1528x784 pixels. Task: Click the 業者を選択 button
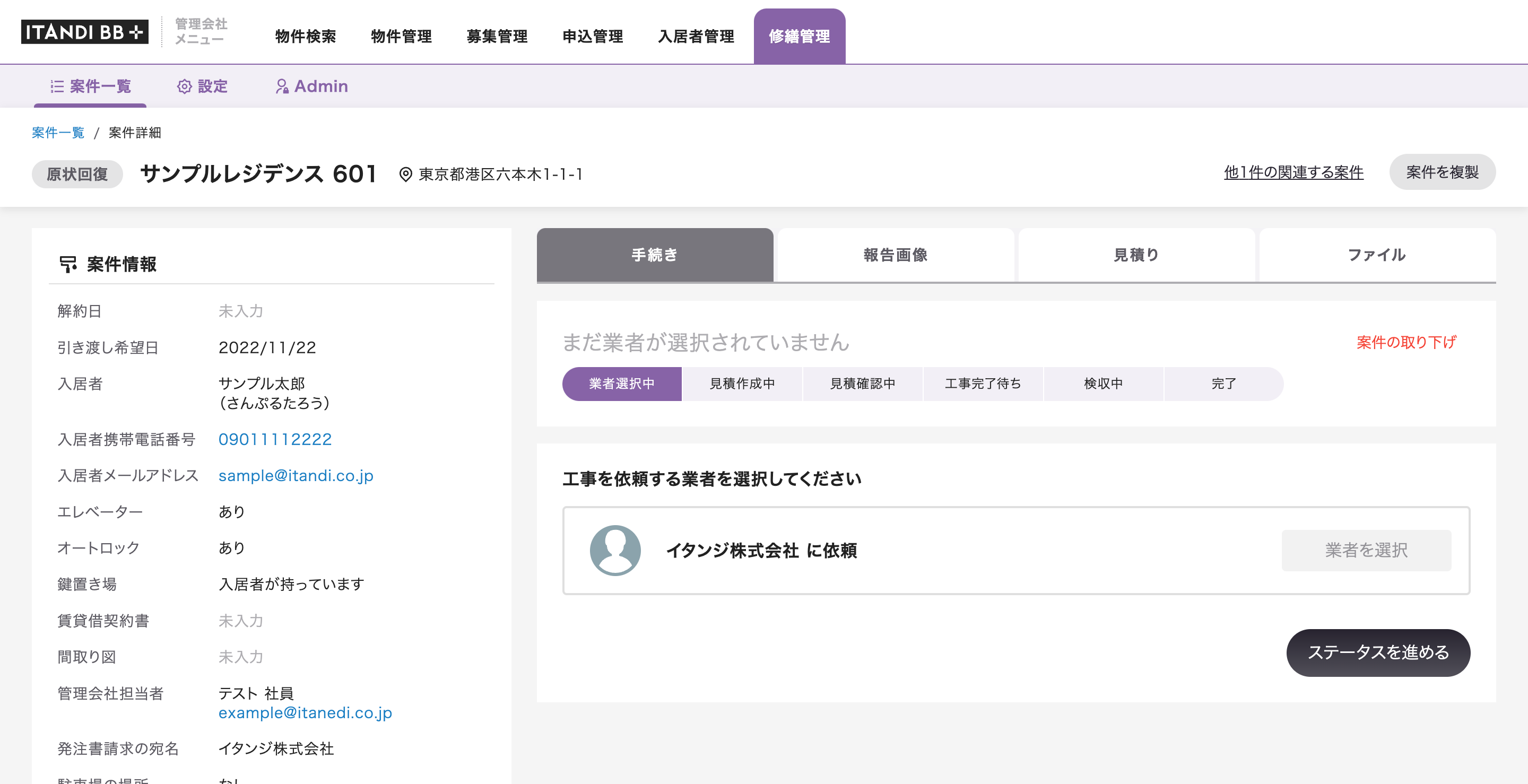1367,551
